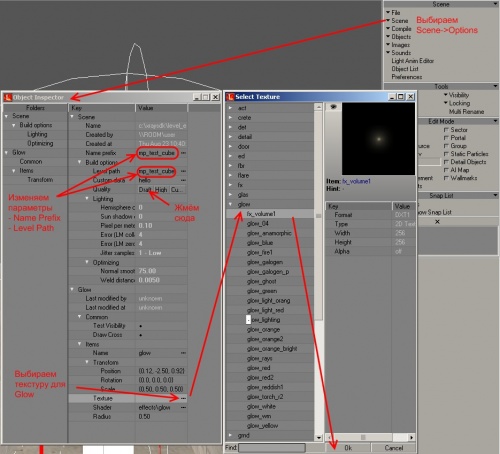Collapse the Scene panel header arrow
500x454 pixels.
[495, 4]
